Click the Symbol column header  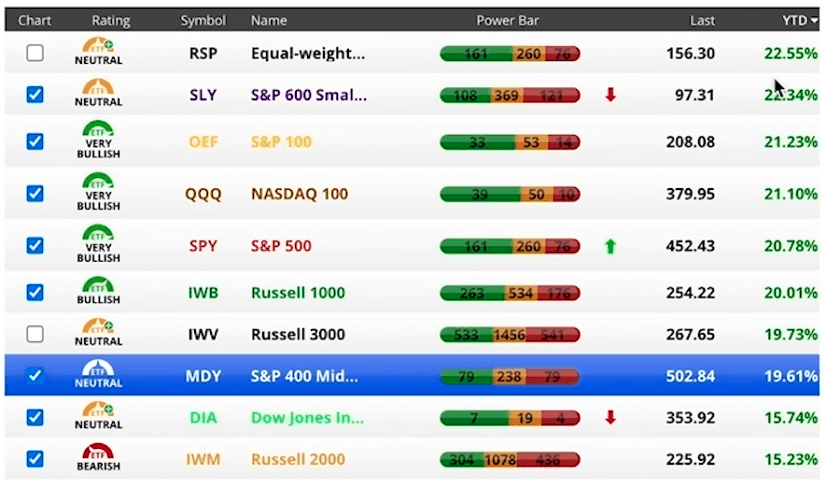tap(203, 21)
